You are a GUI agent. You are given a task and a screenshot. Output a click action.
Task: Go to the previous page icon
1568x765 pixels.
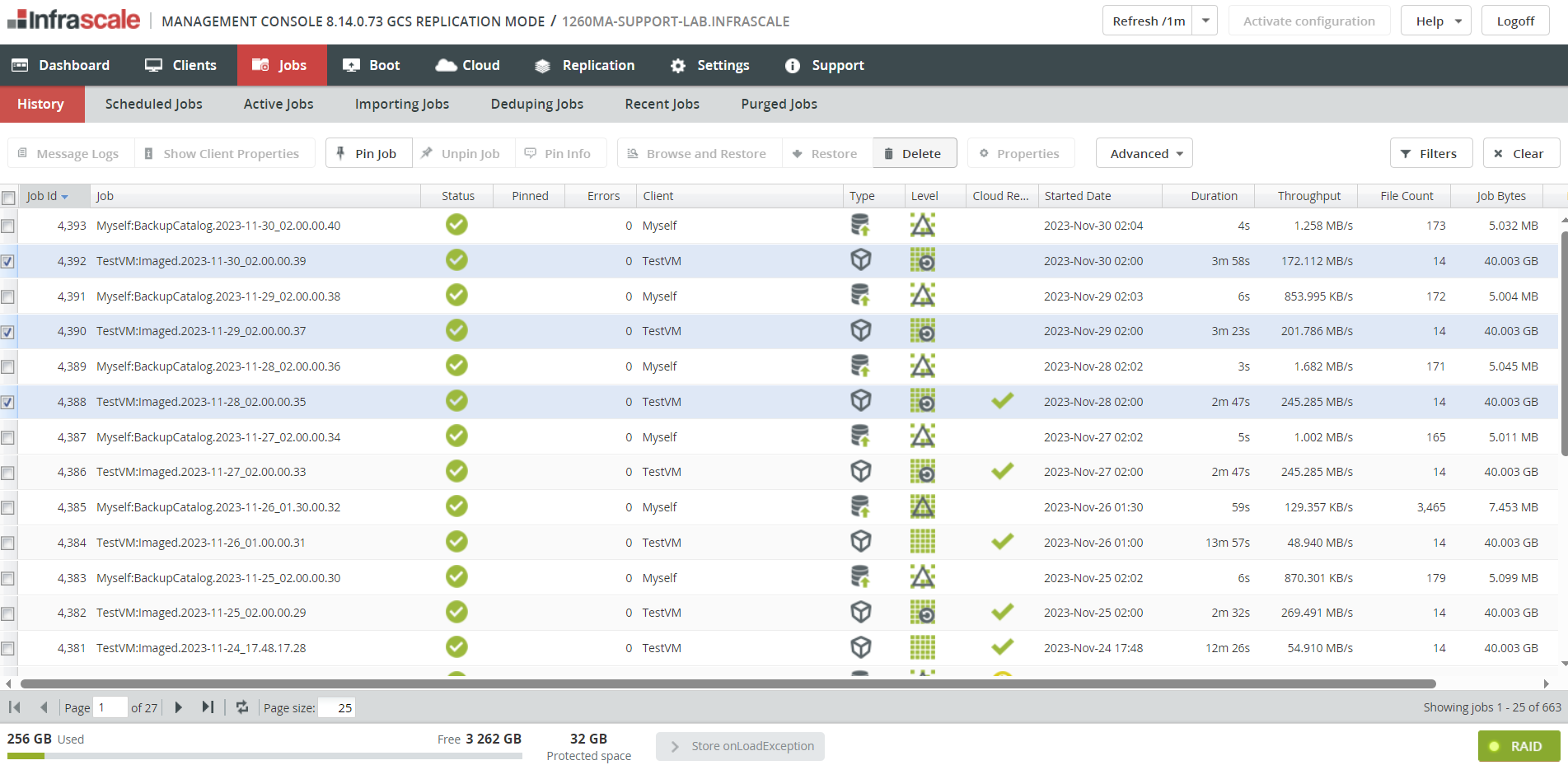pos(44,707)
